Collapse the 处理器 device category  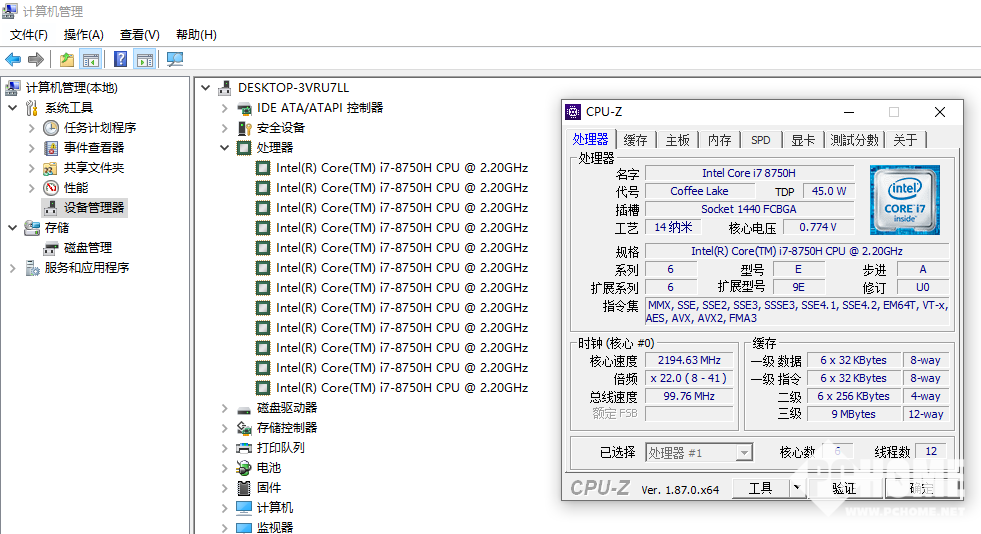[225, 148]
